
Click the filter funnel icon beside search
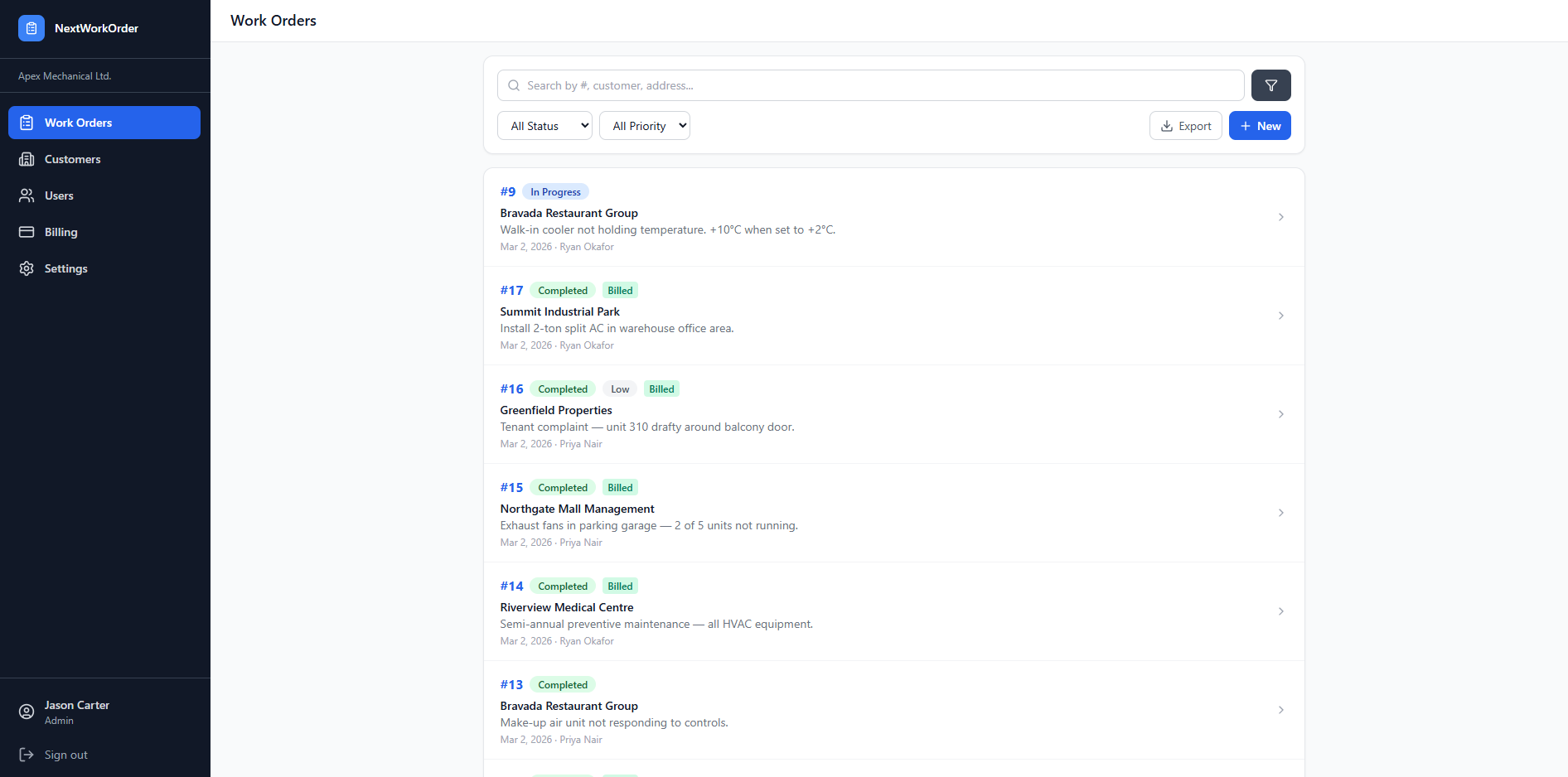click(x=1270, y=85)
